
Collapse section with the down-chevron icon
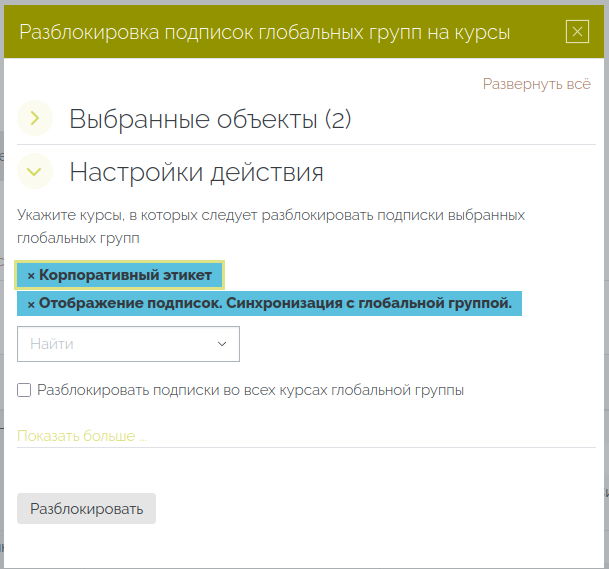pos(35,172)
